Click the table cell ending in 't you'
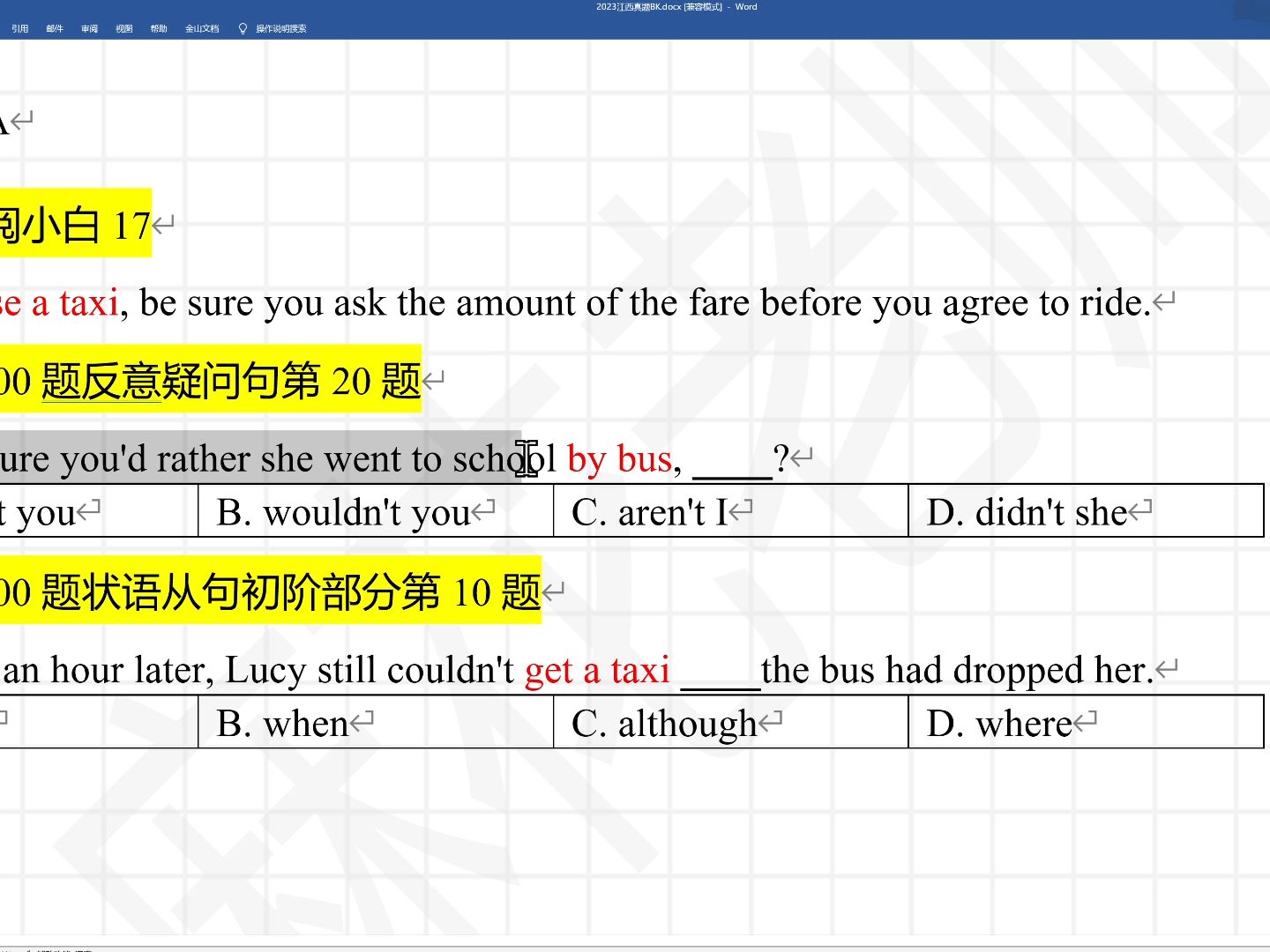Image resolution: width=1270 pixels, height=952 pixels. [99, 510]
